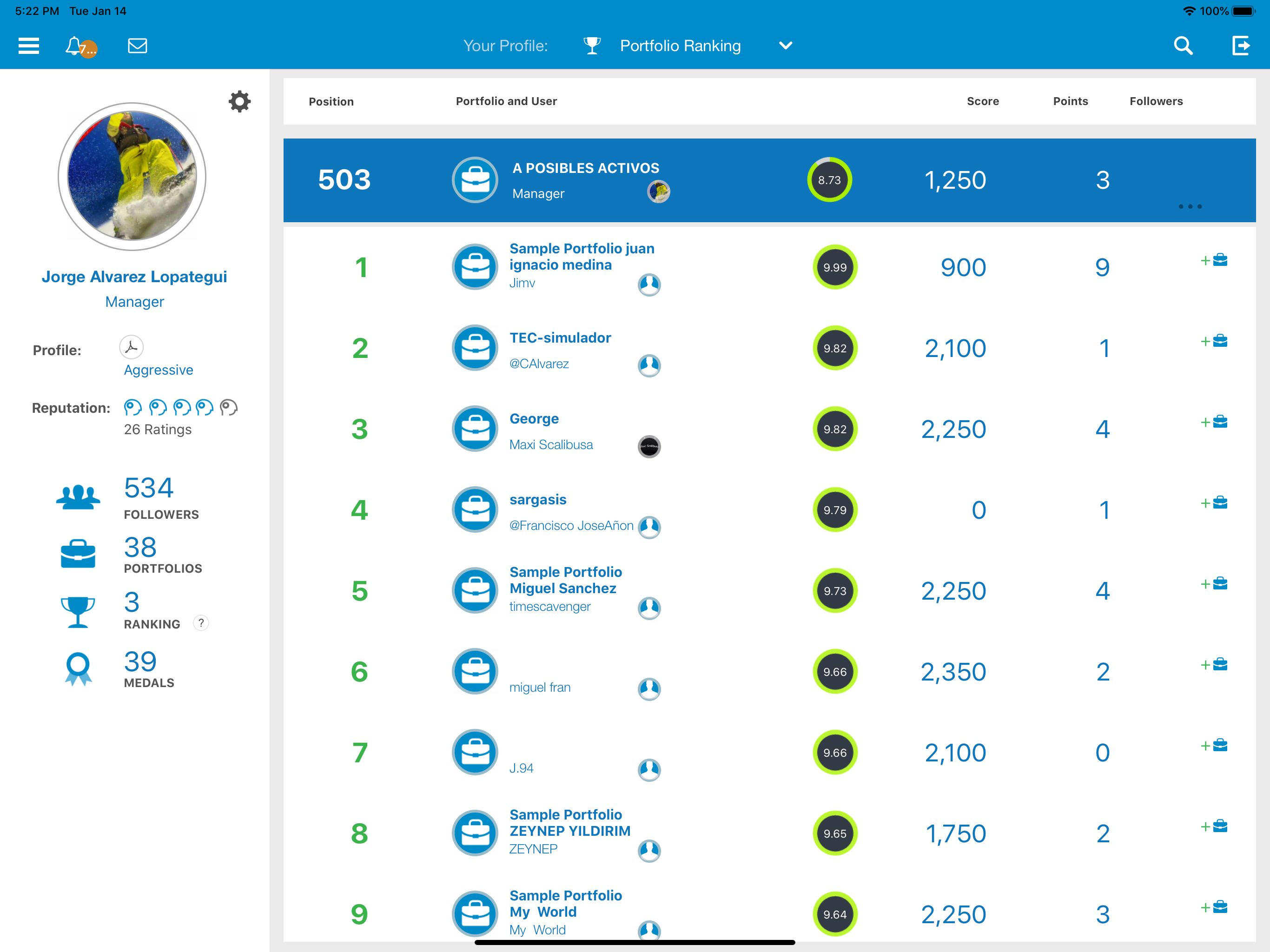The height and width of the screenshot is (952, 1270).
Task: Open more options for A POSIBLES ACTIVOS
Action: (1190, 207)
